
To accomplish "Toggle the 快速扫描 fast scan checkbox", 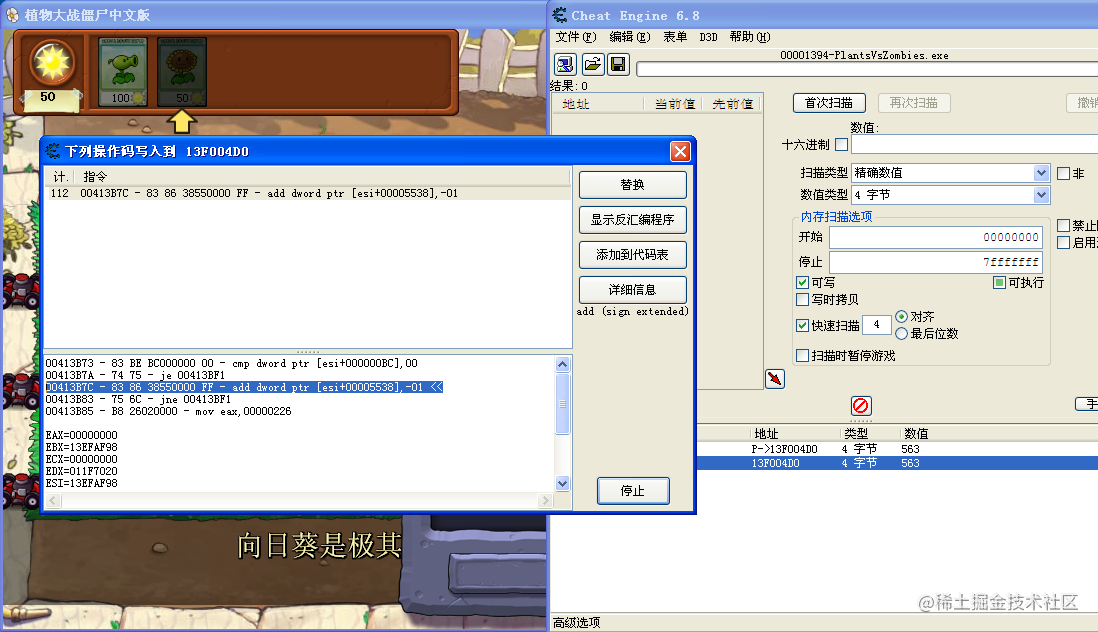I will click(x=802, y=325).
